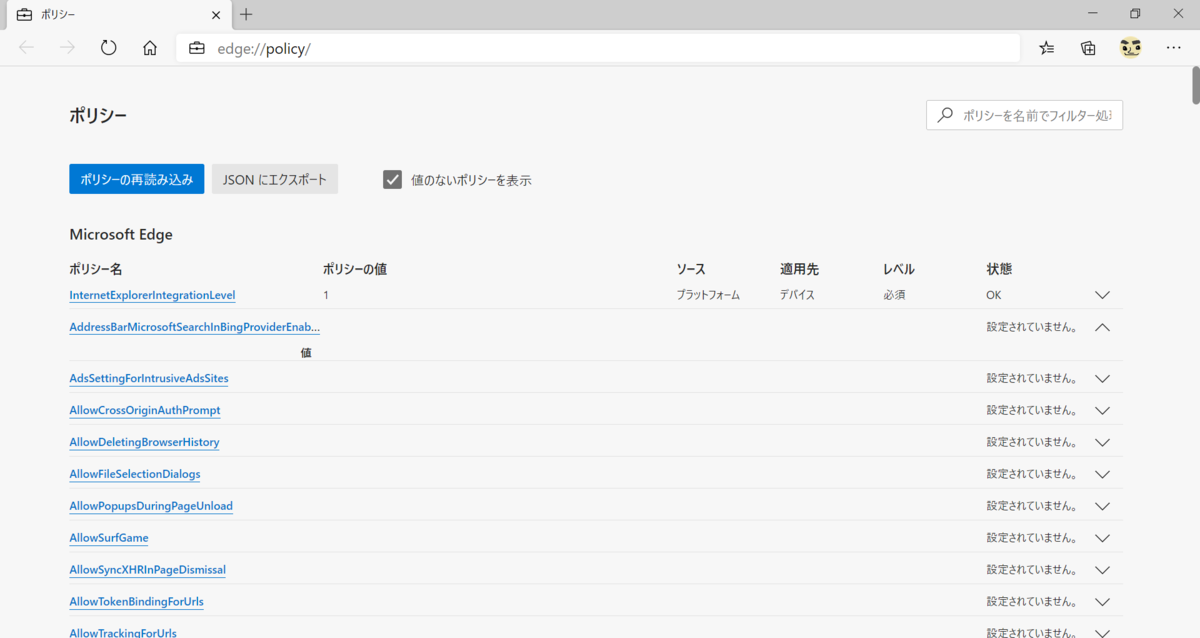
Task: Reload the page with refresh icon
Action: (x=109, y=48)
